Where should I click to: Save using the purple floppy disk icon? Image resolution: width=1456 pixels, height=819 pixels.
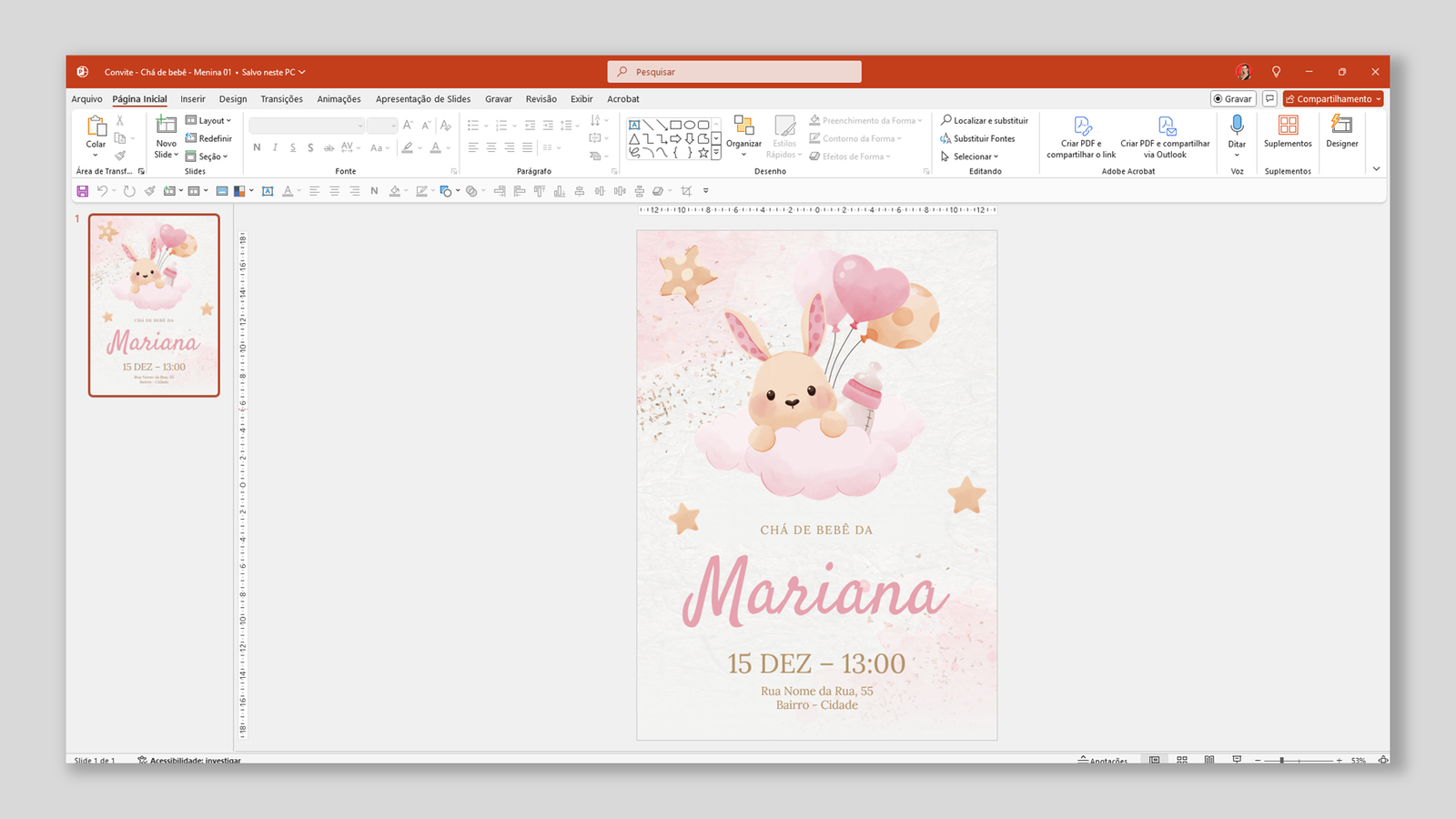[x=83, y=191]
